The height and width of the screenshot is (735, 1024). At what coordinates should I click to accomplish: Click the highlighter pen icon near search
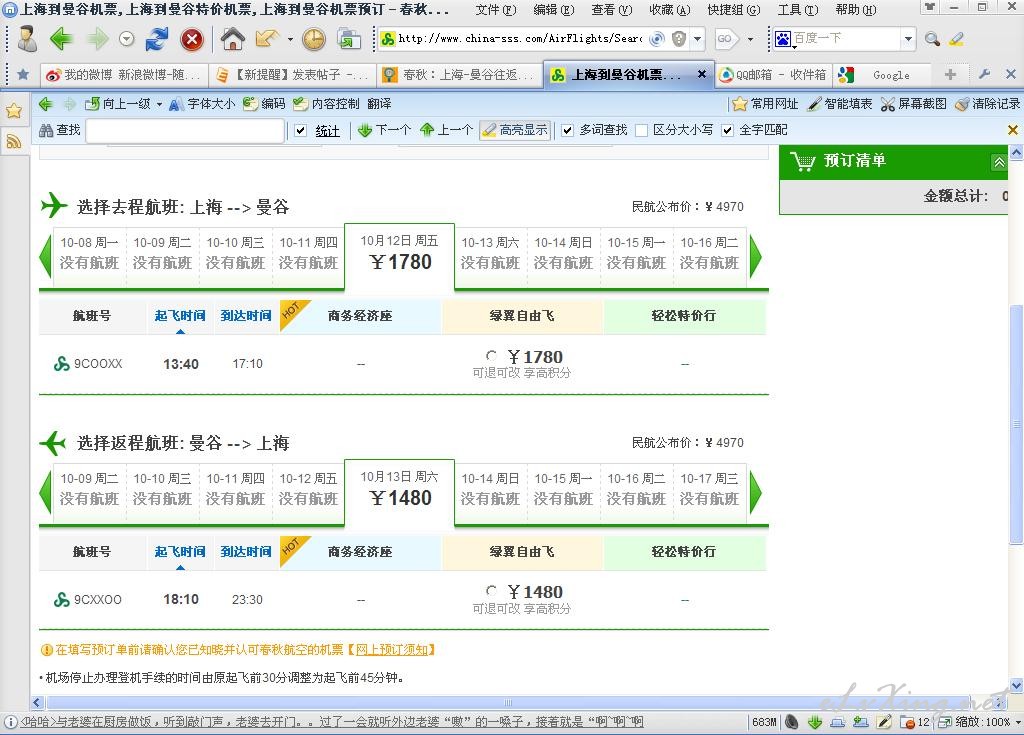click(957, 39)
